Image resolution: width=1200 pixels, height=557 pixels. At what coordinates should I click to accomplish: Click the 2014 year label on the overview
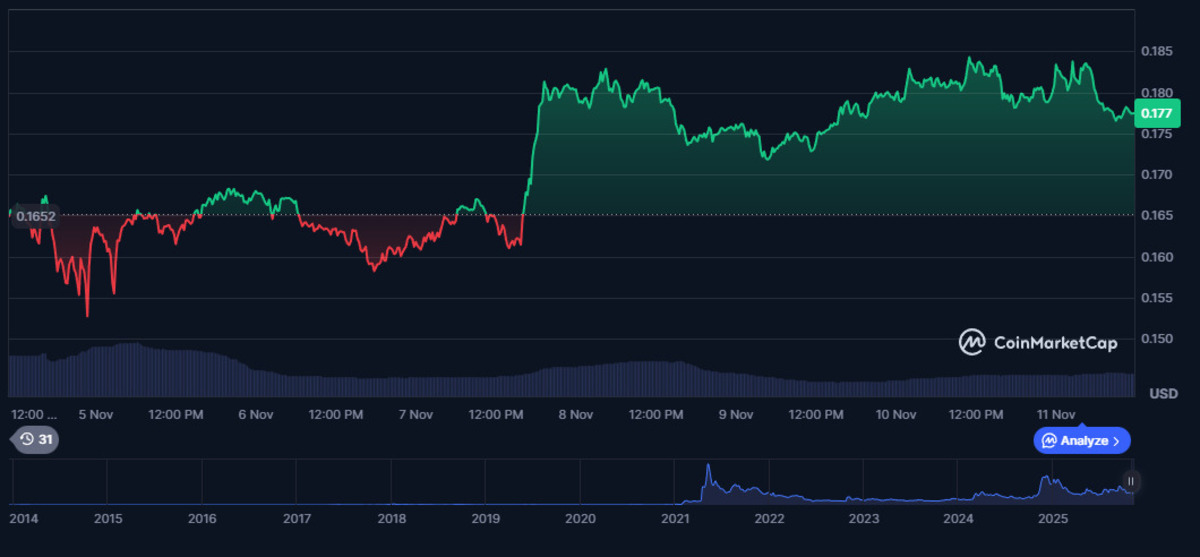[24, 519]
